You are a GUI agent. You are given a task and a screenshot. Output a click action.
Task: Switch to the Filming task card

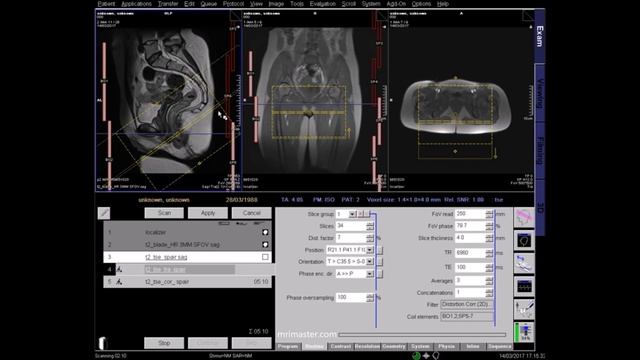(x=540, y=151)
